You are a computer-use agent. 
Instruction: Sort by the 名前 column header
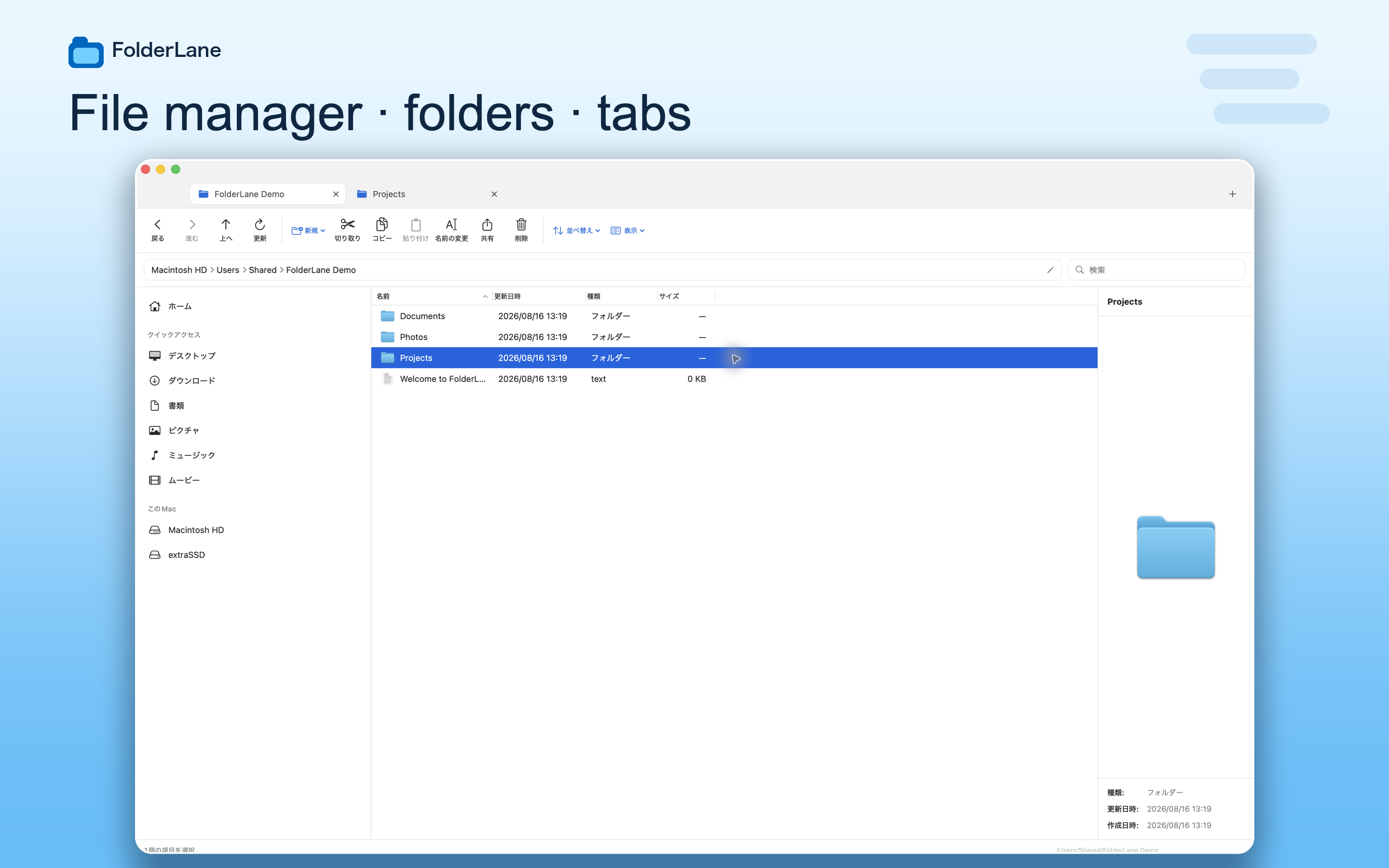click(x=432, y=296)
